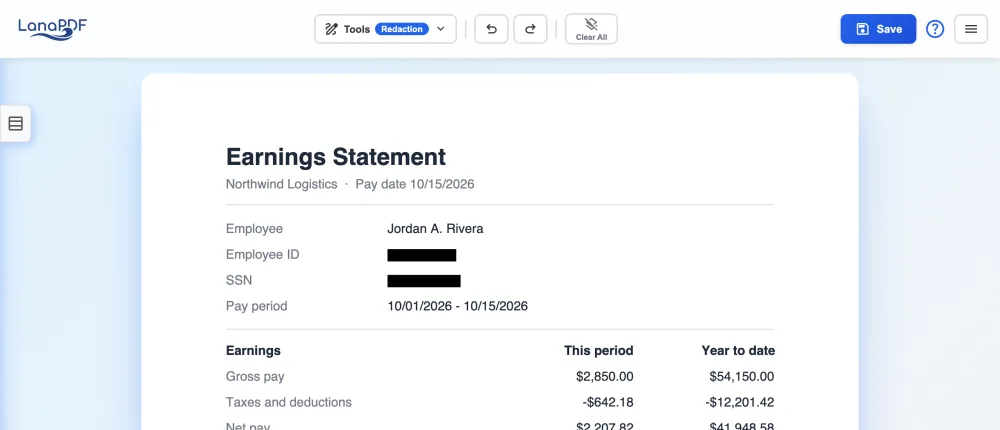Click the Pay period label
The height and width of the screenshot is (430, 1000).
coord(256,306)
